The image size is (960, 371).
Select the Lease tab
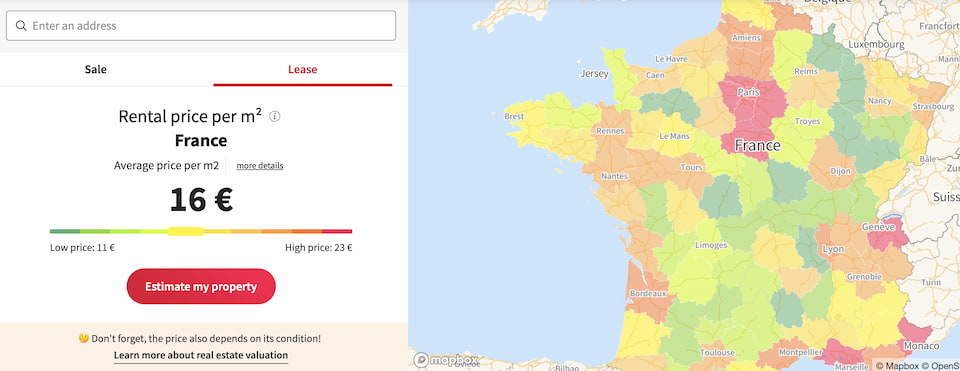pyautogui.click(x=302, y=69)
